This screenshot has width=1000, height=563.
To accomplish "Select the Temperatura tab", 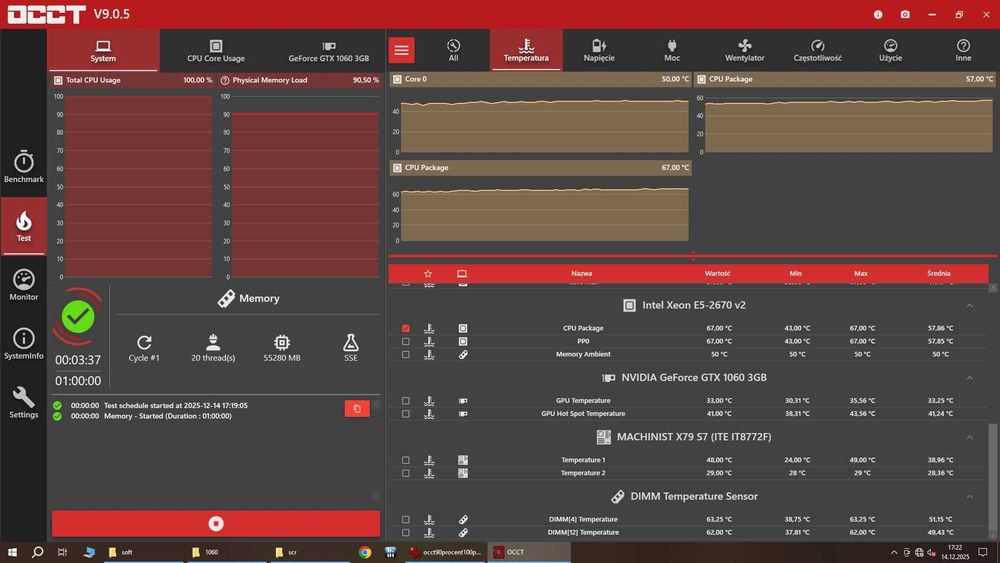I will [x=526, y=50].
